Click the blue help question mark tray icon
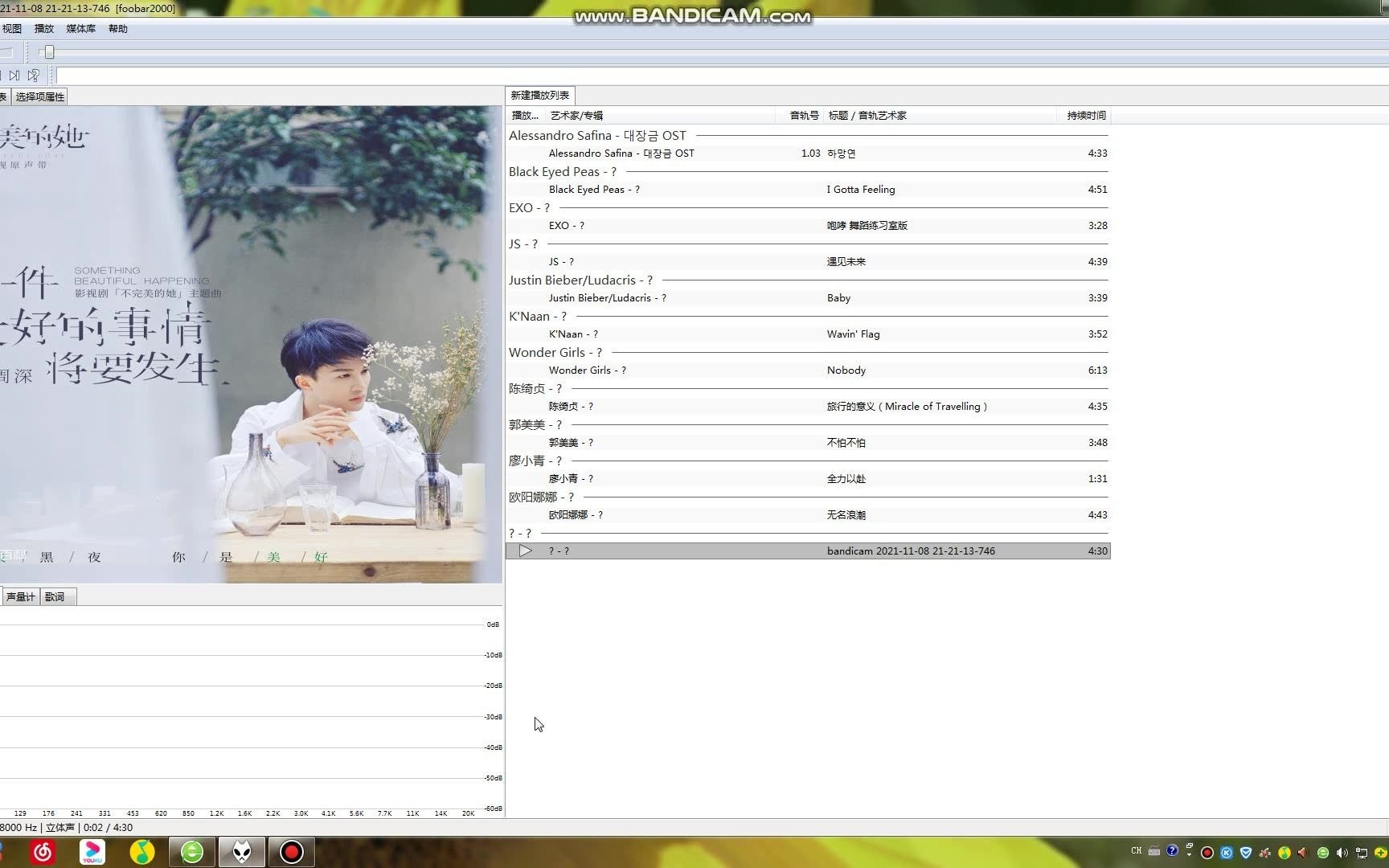1389x868 pixels. [1172, 850]
